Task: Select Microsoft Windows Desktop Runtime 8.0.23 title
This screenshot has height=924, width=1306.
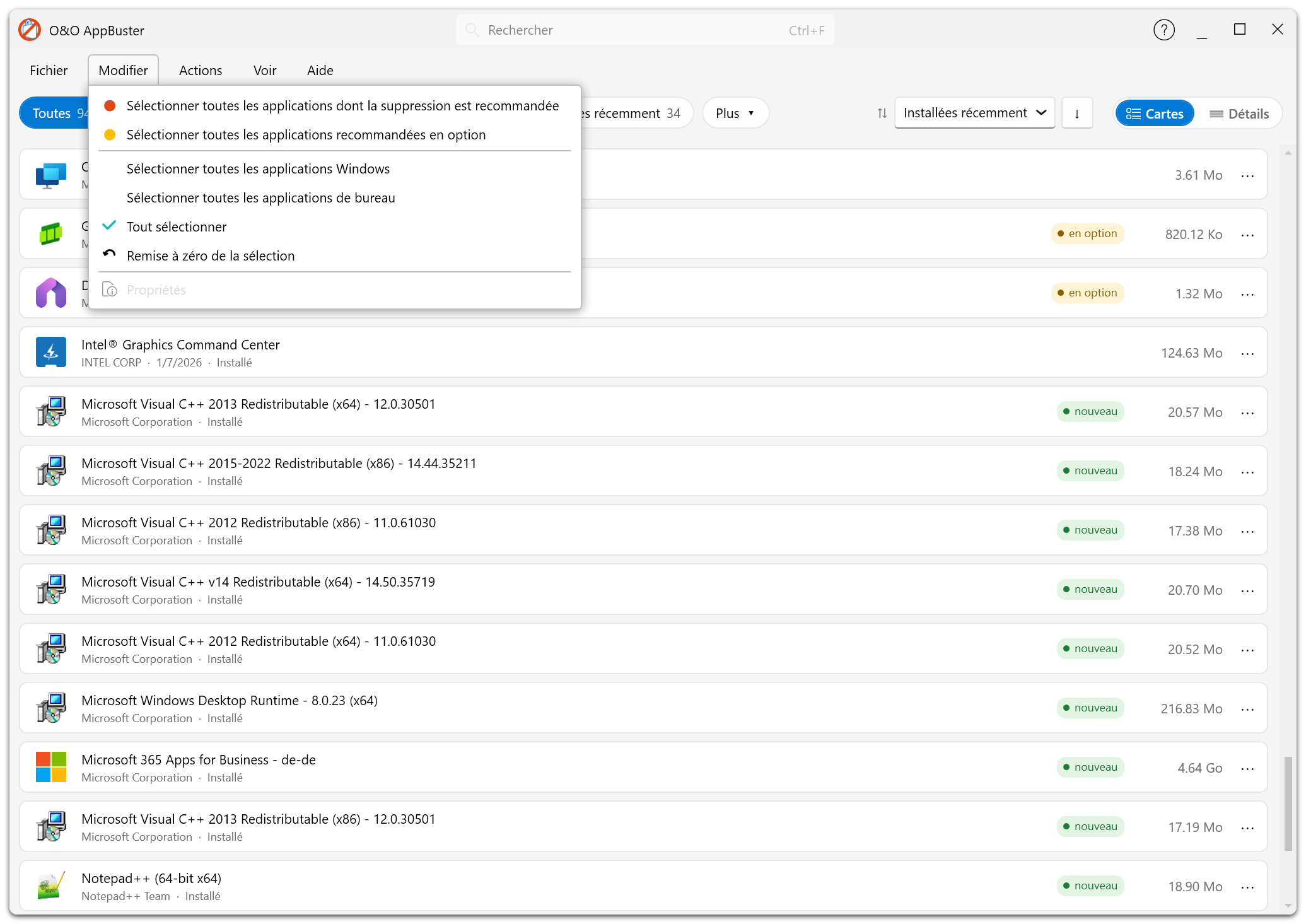Action: pos(230,701)
